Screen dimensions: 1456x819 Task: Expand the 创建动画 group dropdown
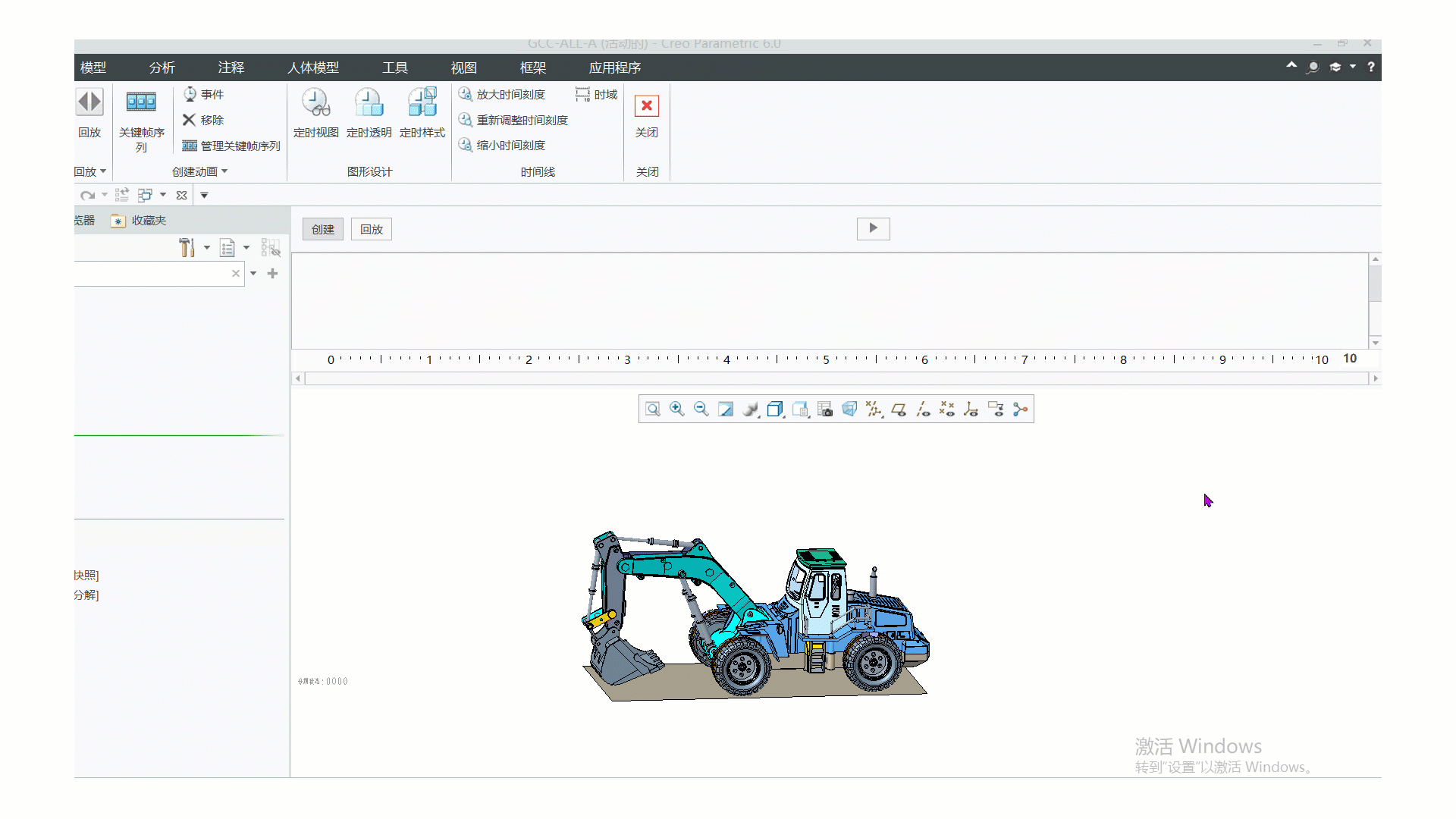click(199, 171)
